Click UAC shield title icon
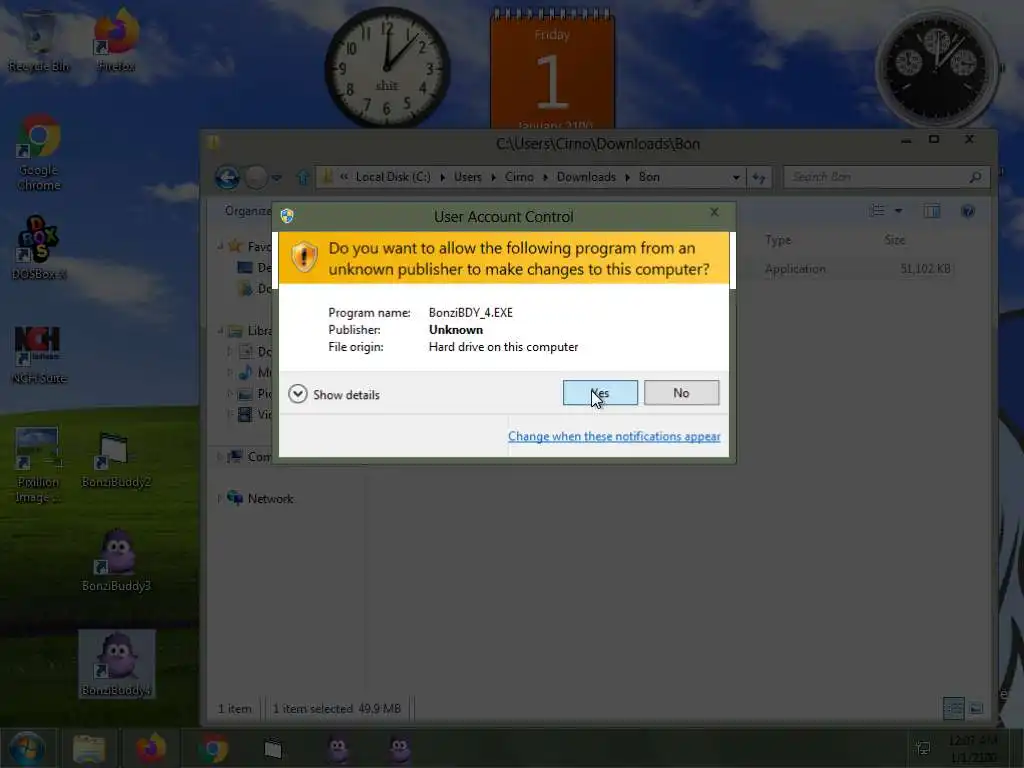Screen dimensions: 1024x768 coord(287,216)
